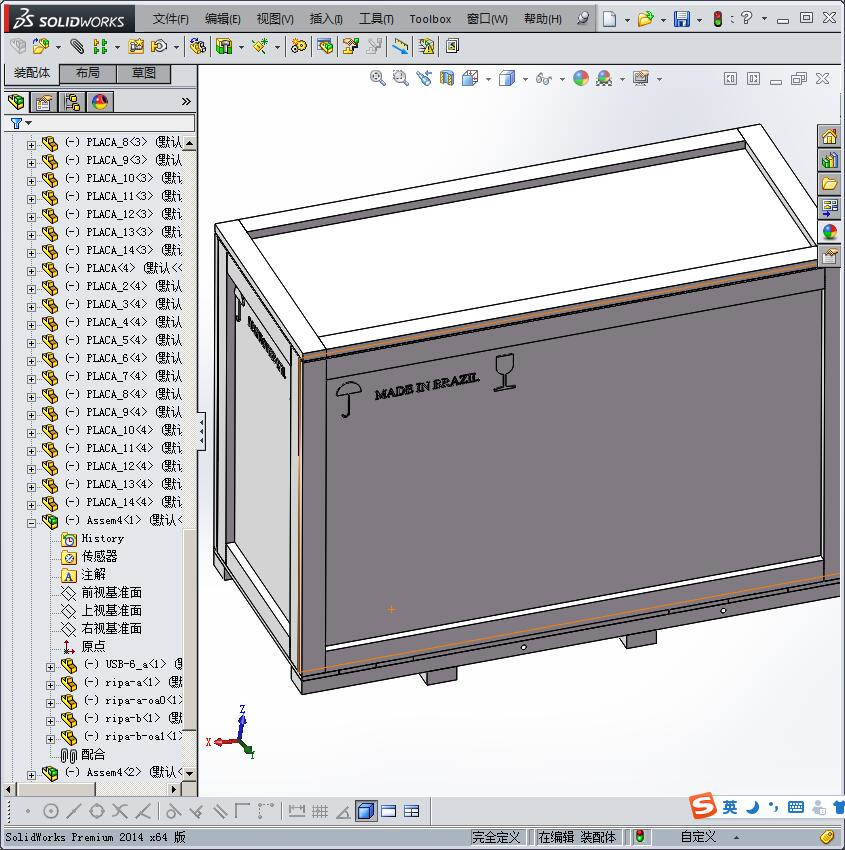845x850 pixels.
Task: Open the FeatureManager design tree tab
Action: click(x=16, y=102)
